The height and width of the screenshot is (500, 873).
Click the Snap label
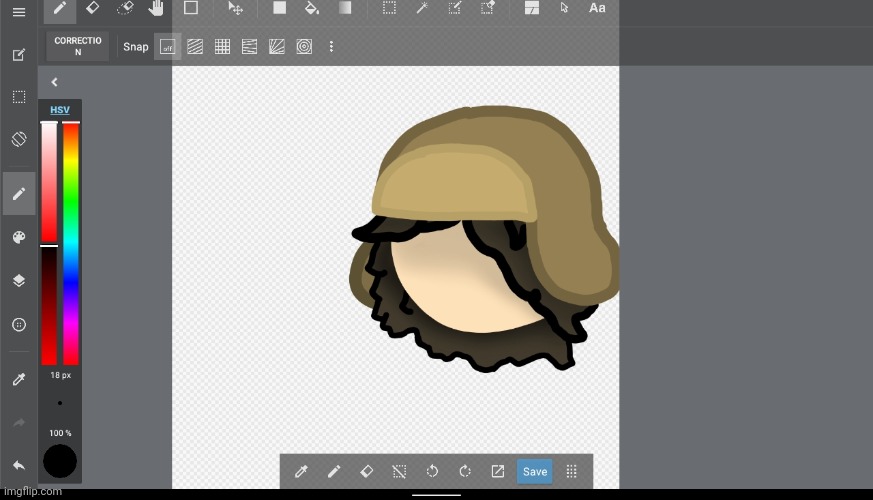click(135, 47)
